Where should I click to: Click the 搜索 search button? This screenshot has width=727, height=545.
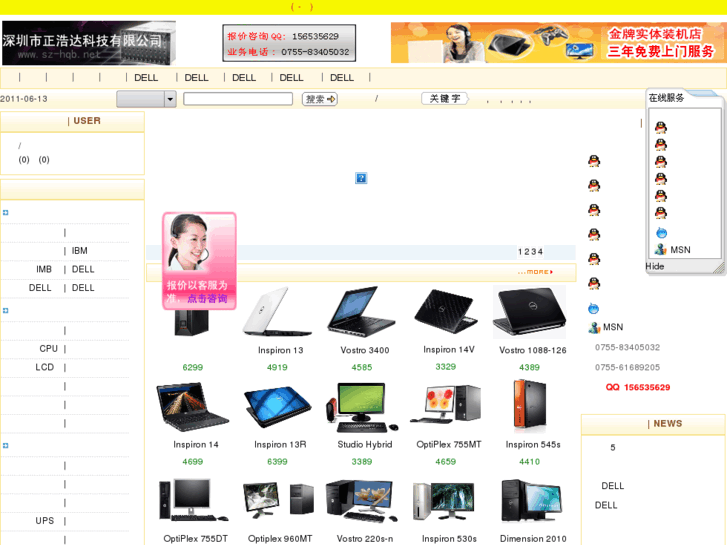click(320, 99)
